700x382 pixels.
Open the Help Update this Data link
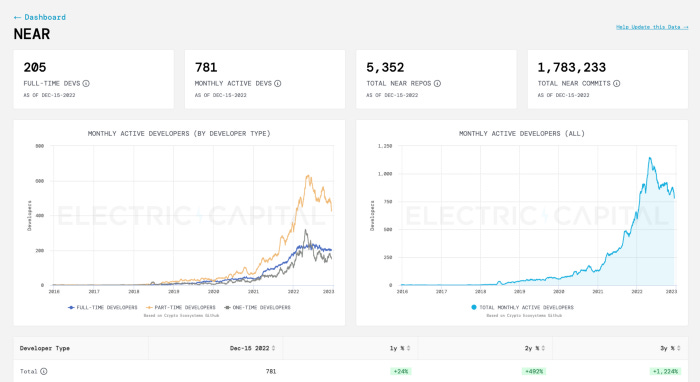pos(652,27)
